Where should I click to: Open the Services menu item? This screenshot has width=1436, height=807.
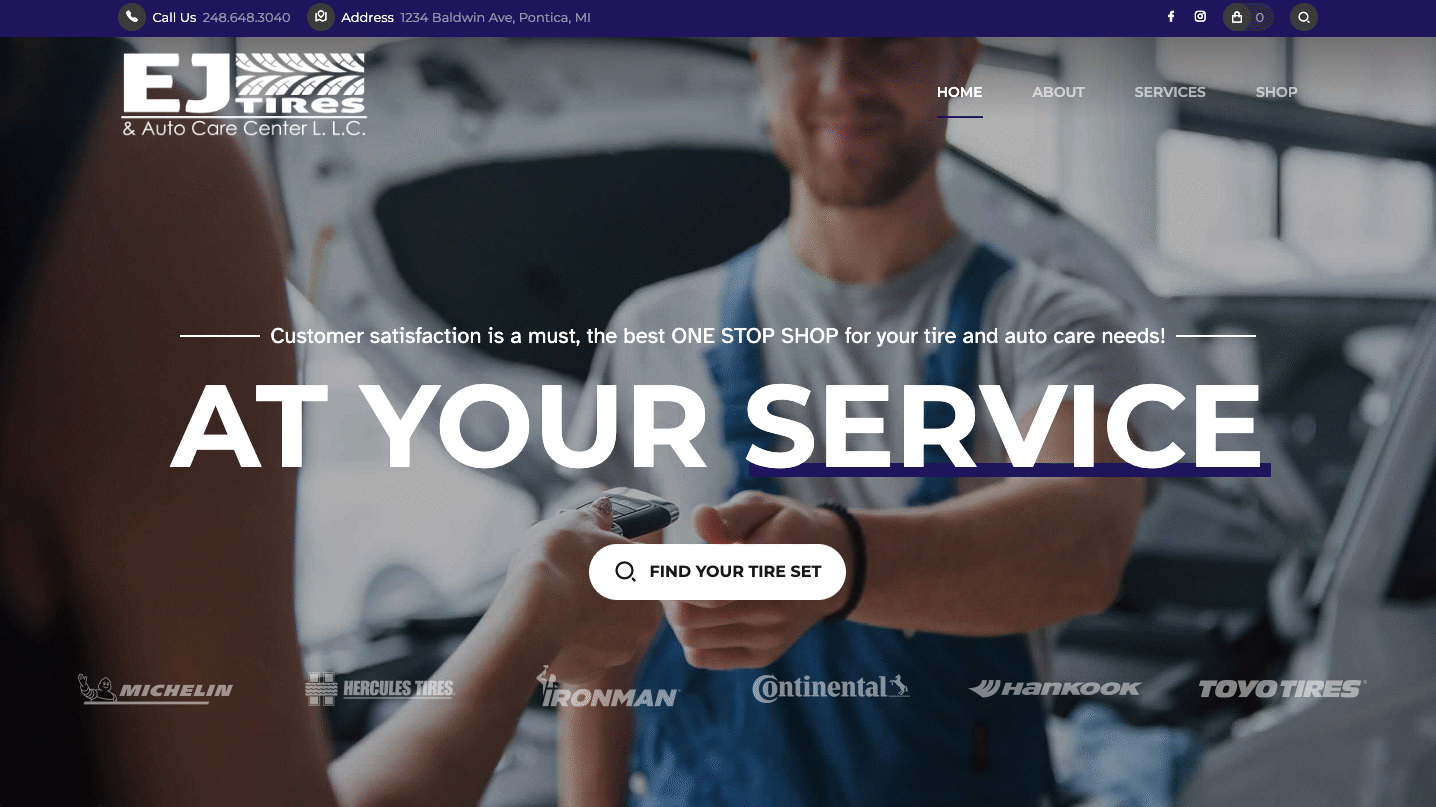point(1170,92)
